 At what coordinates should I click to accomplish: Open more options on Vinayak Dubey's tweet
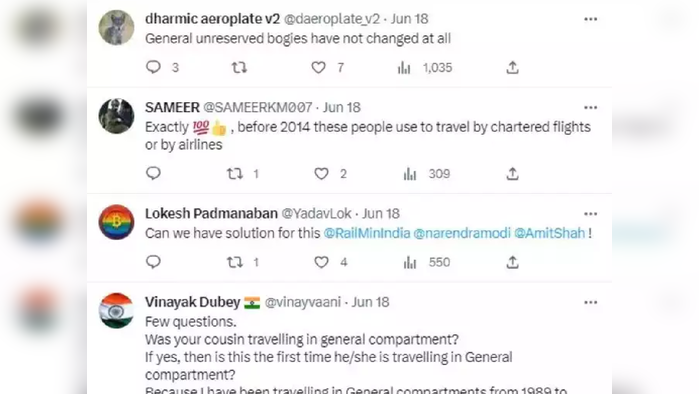tap(590, 303)
